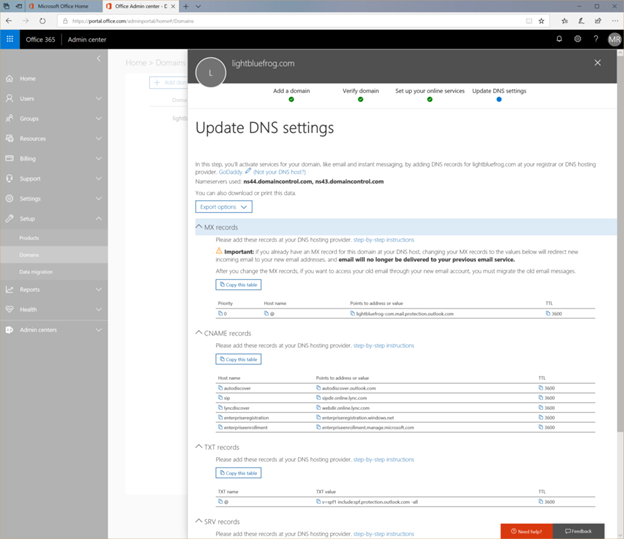Image resolution: width=624 pixels, height=539 pixels.
Task: Collapse the SRV records section
Action: click(199, 521)
